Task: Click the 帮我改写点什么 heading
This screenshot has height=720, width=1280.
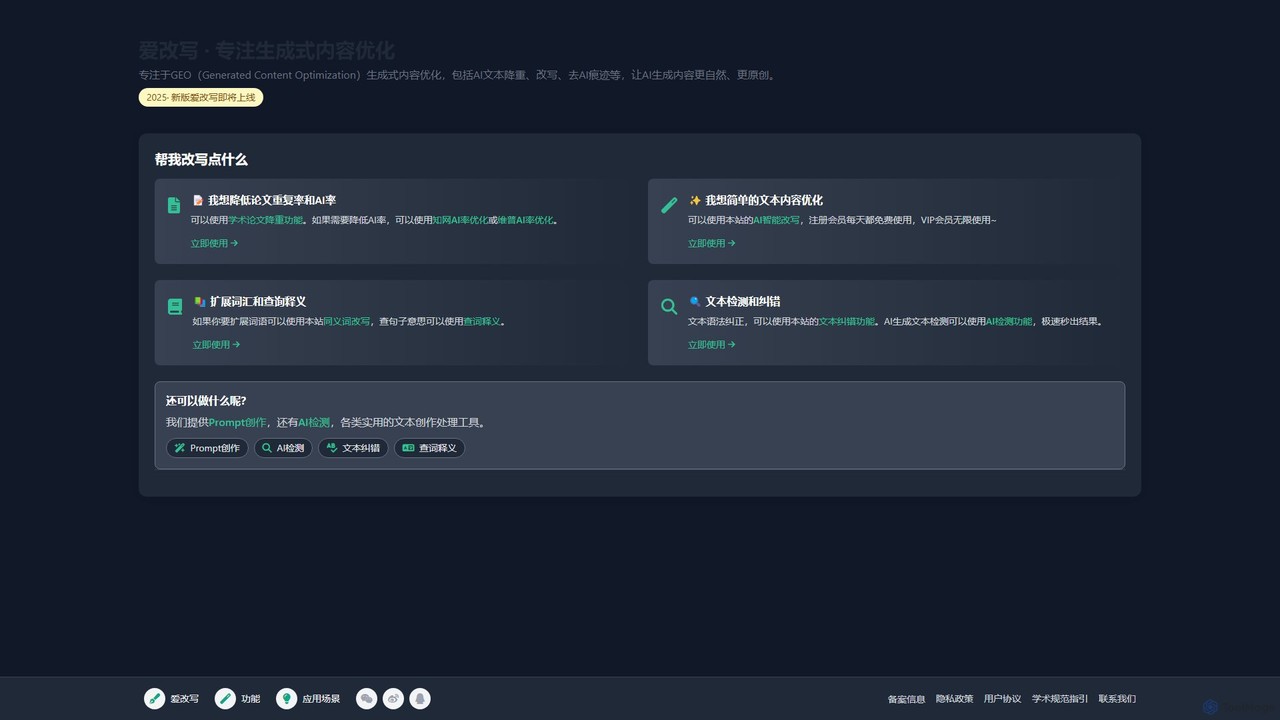Action: pyautogui.click(x=201, y=159)
